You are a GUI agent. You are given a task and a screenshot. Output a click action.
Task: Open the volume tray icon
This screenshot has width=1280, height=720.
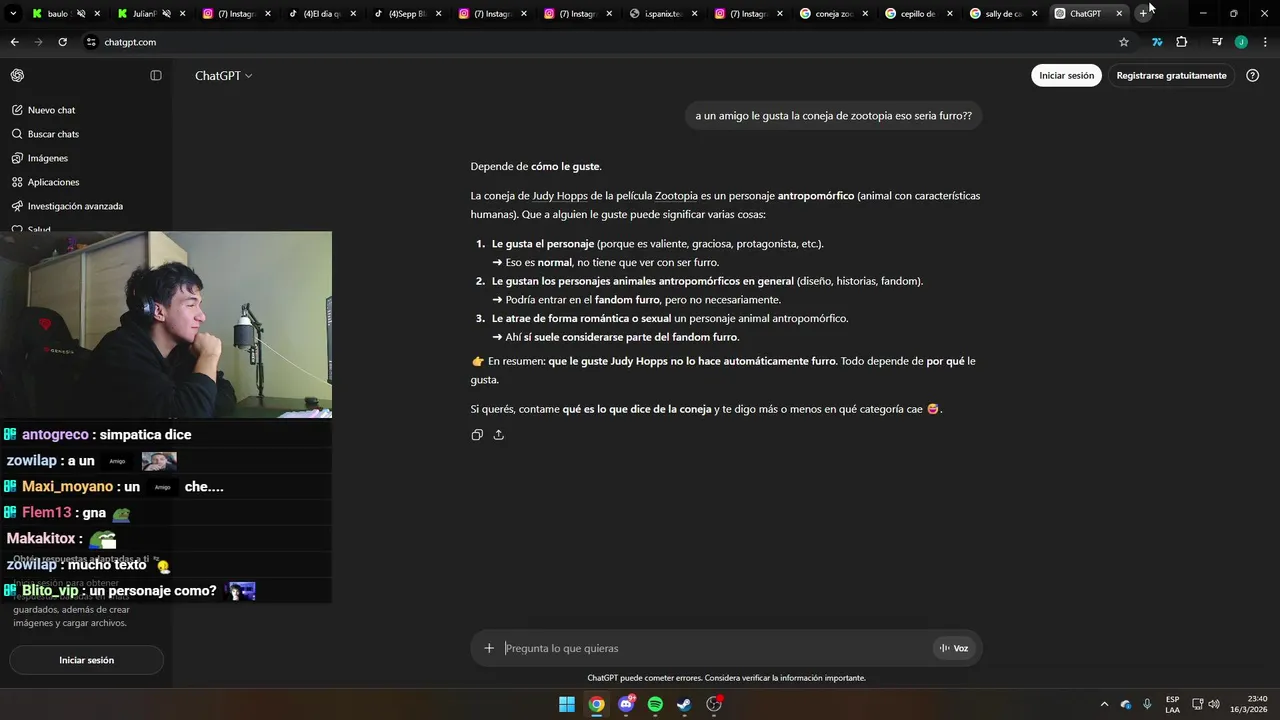click(x=1213, y=704)
